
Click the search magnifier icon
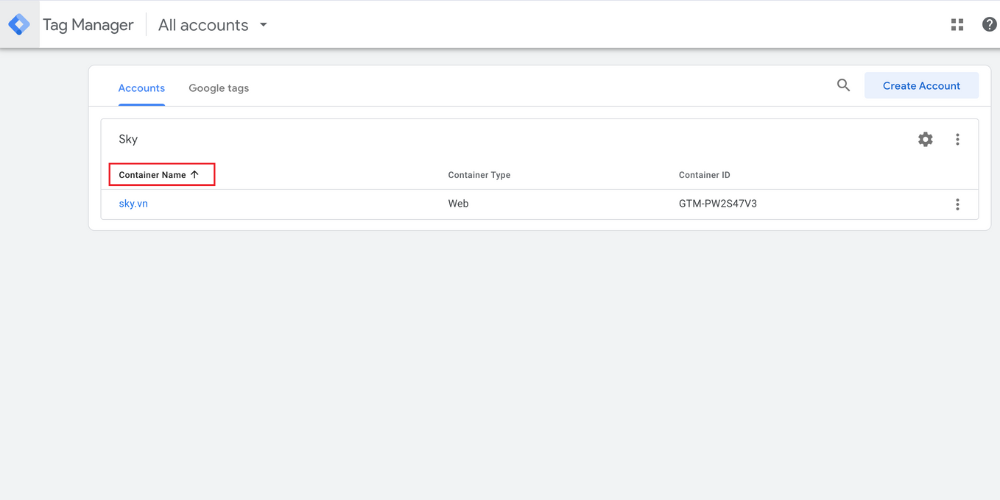(843, 85)
